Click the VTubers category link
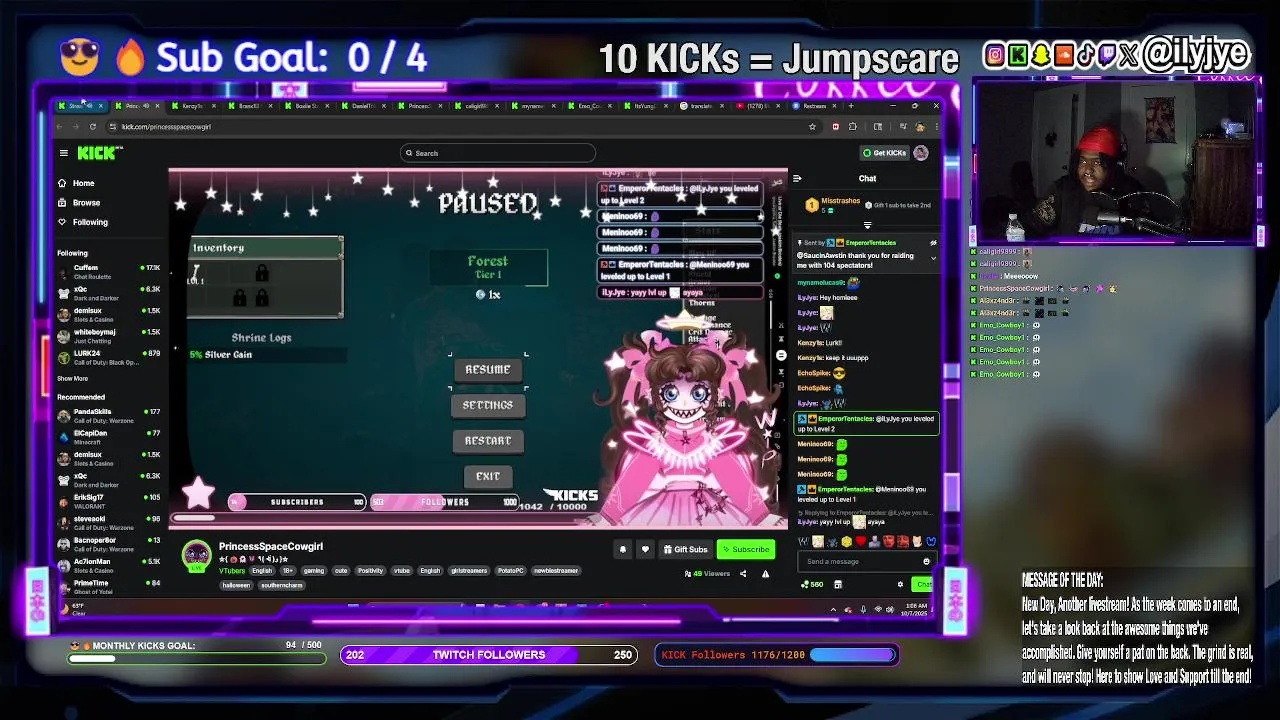Image resolution: width=1280 pixels, height=720 pixels. (x=232, y=570)
